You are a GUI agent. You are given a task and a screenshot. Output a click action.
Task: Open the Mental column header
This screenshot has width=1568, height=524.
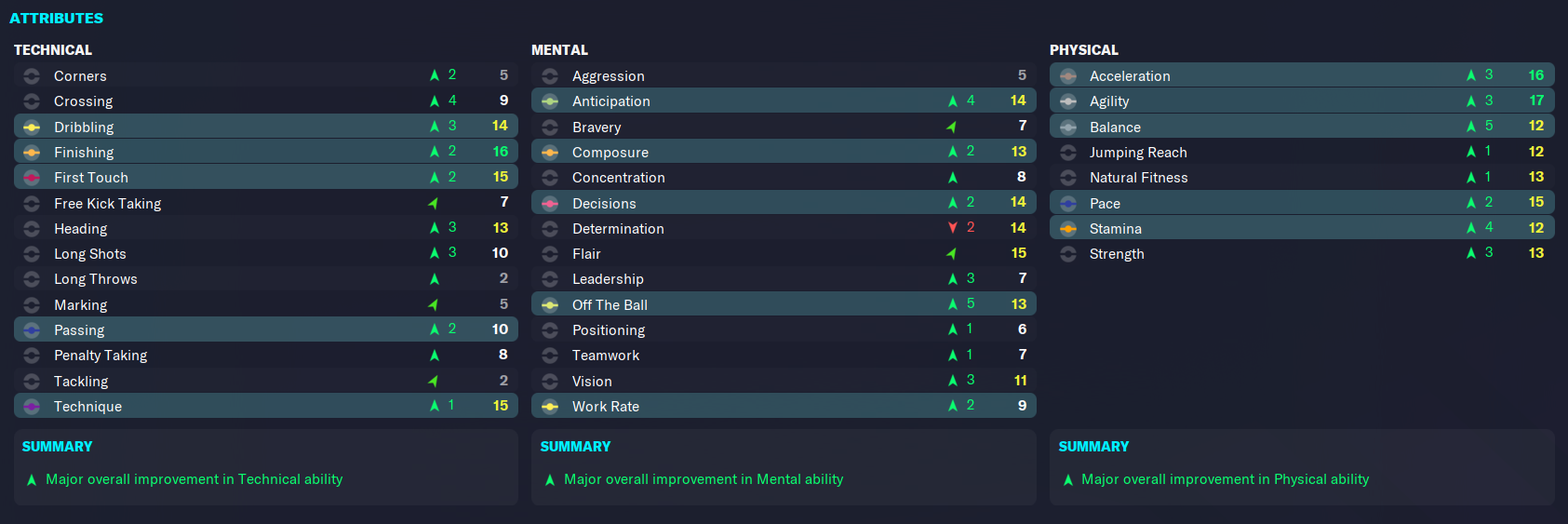click(560, 50)
